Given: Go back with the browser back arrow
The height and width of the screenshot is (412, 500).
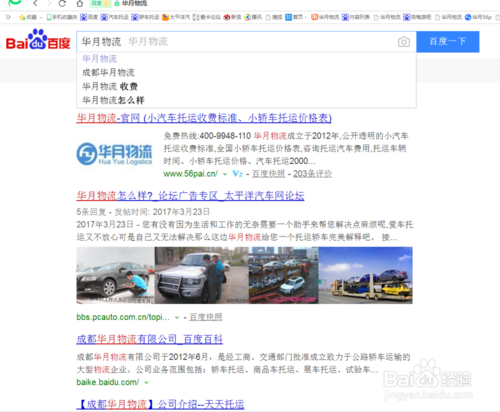Looking at the screenshot, I should pos(35,3).
